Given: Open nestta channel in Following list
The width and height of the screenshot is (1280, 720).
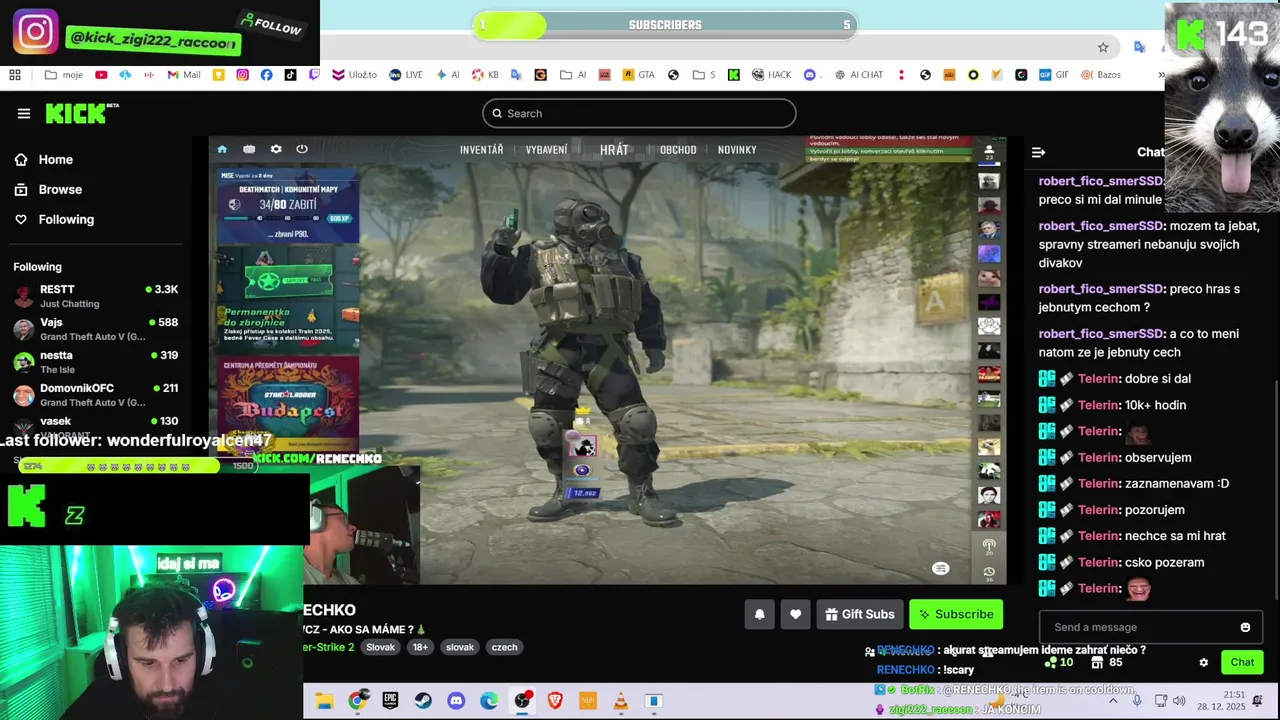Looking at the screenshot, I should (96, 362).
